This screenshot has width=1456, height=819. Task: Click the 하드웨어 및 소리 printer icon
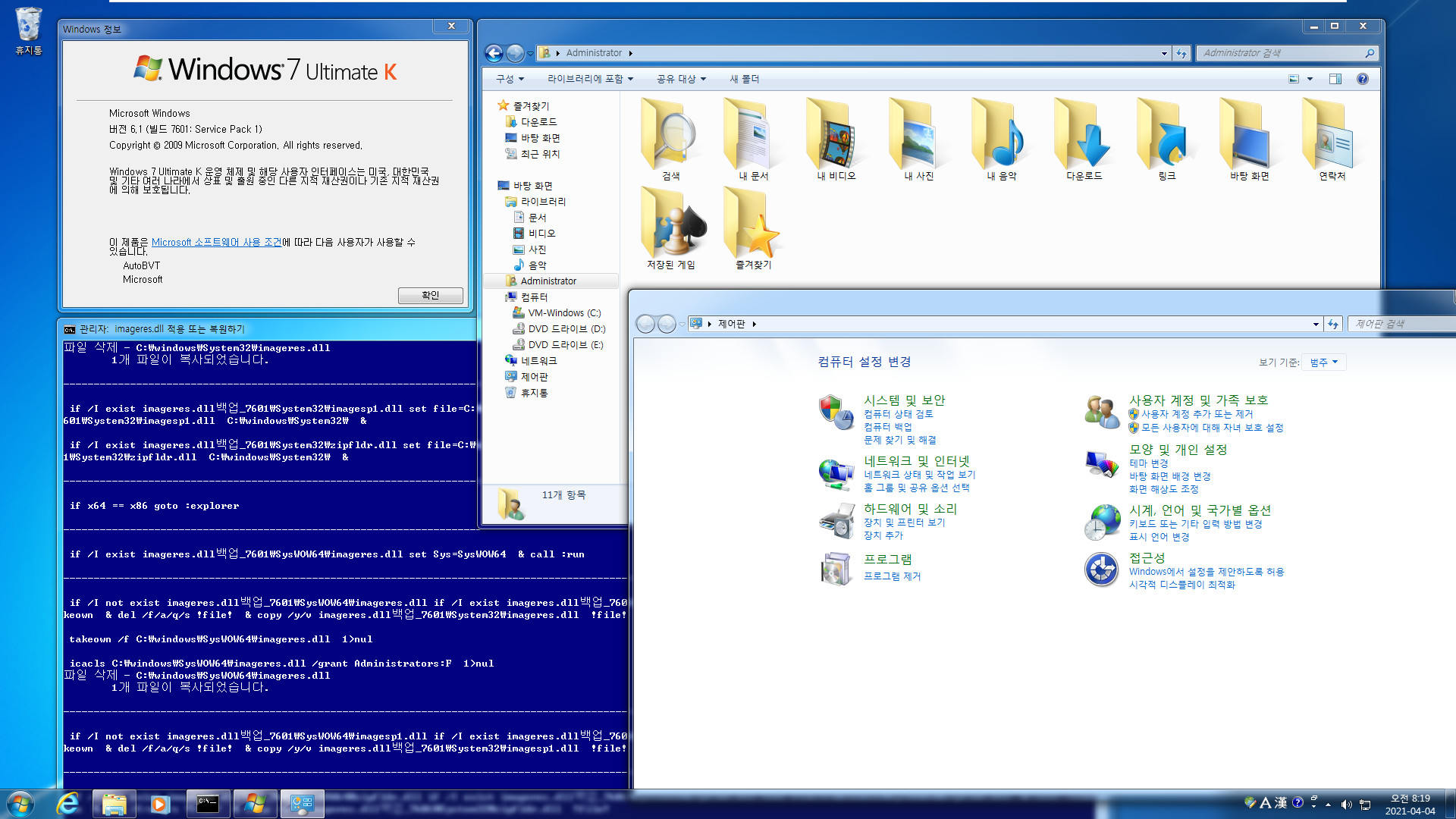(x=836, y=521)
